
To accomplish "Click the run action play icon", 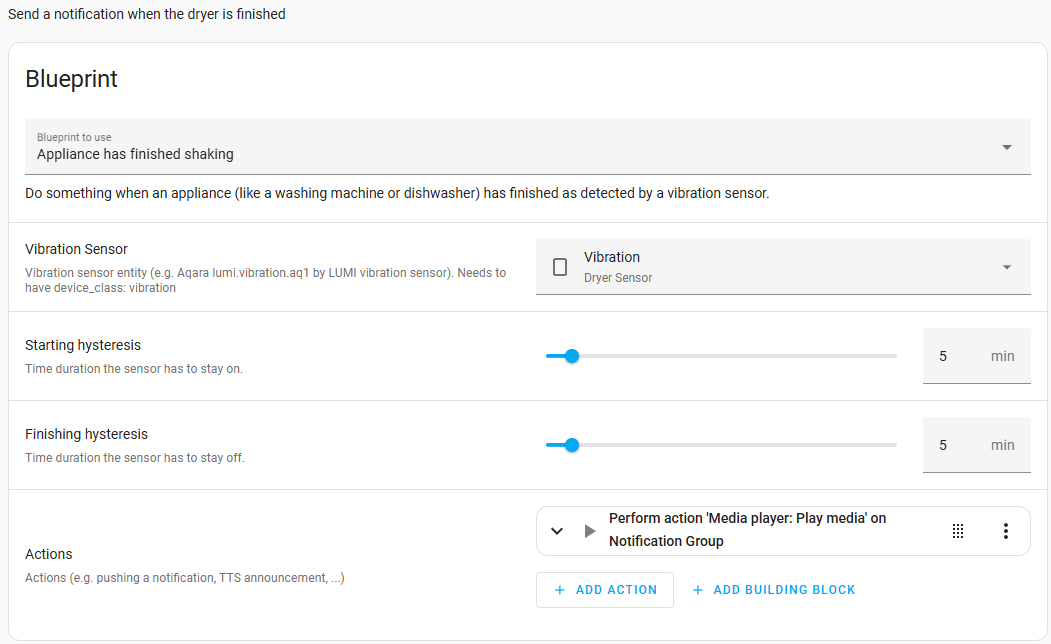I will (590, 531).
